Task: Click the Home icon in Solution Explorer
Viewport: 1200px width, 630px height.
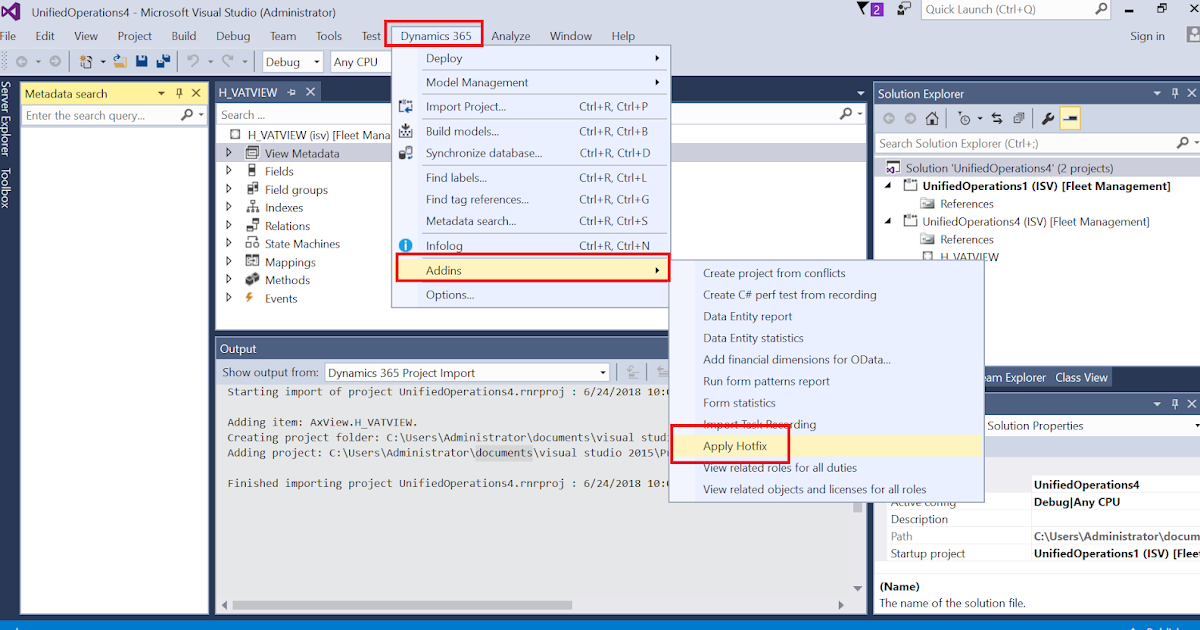Action: pos(932,117)
